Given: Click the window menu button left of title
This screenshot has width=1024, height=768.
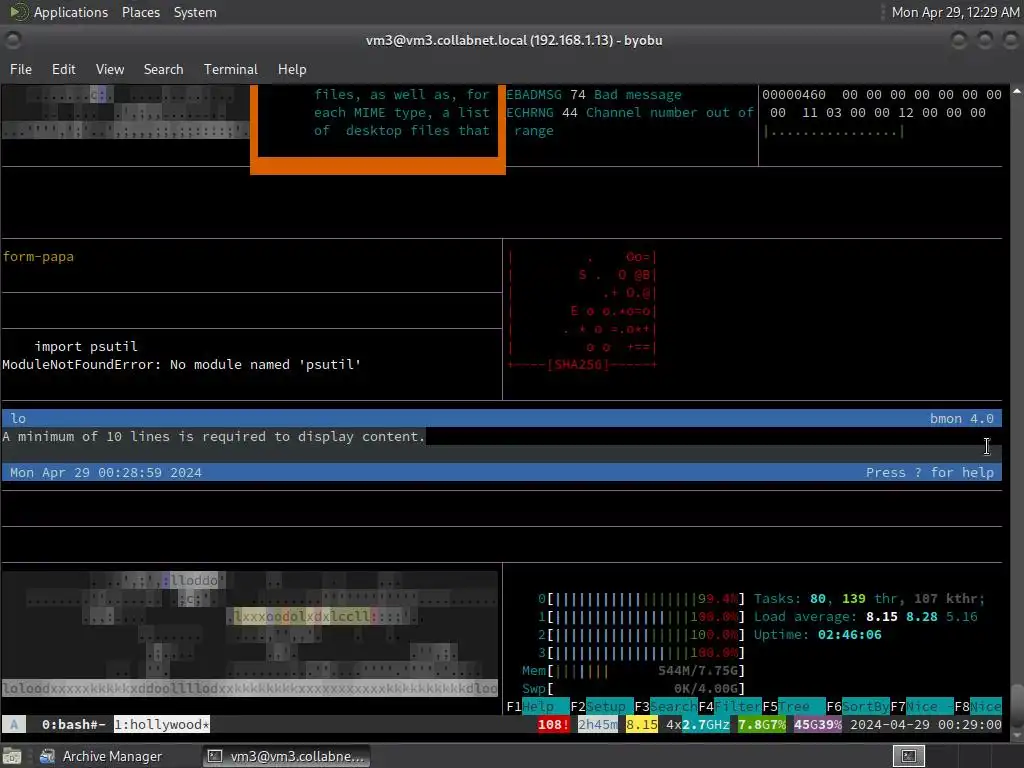Looking at the screenshot, I should 13,40.
